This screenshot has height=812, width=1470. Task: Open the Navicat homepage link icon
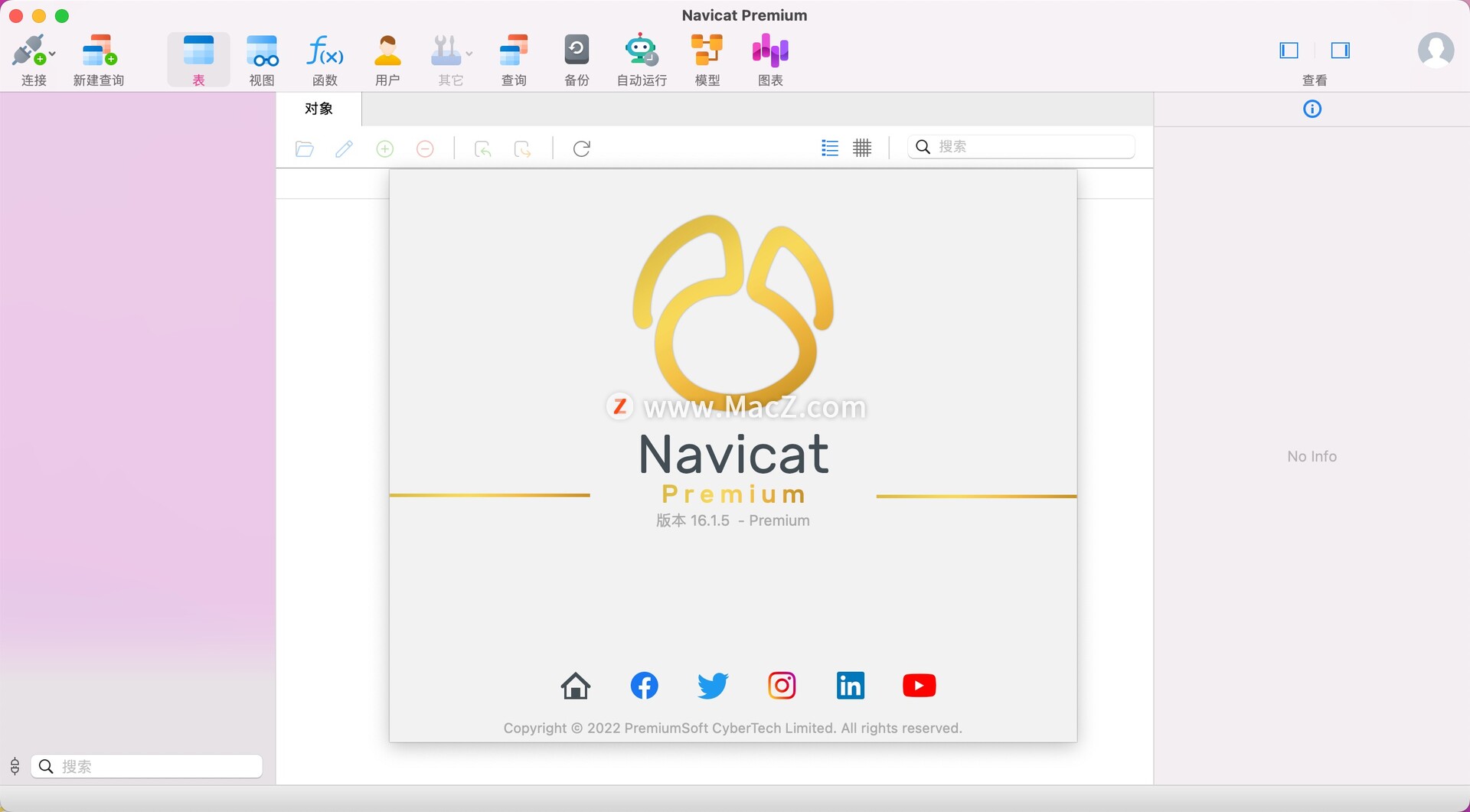click(x=575, y=686)
